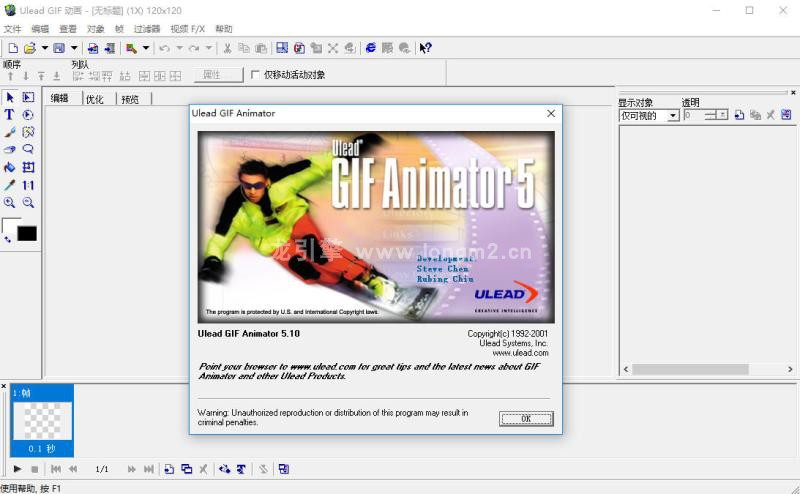Select the Crop tool

click(28, 167)
